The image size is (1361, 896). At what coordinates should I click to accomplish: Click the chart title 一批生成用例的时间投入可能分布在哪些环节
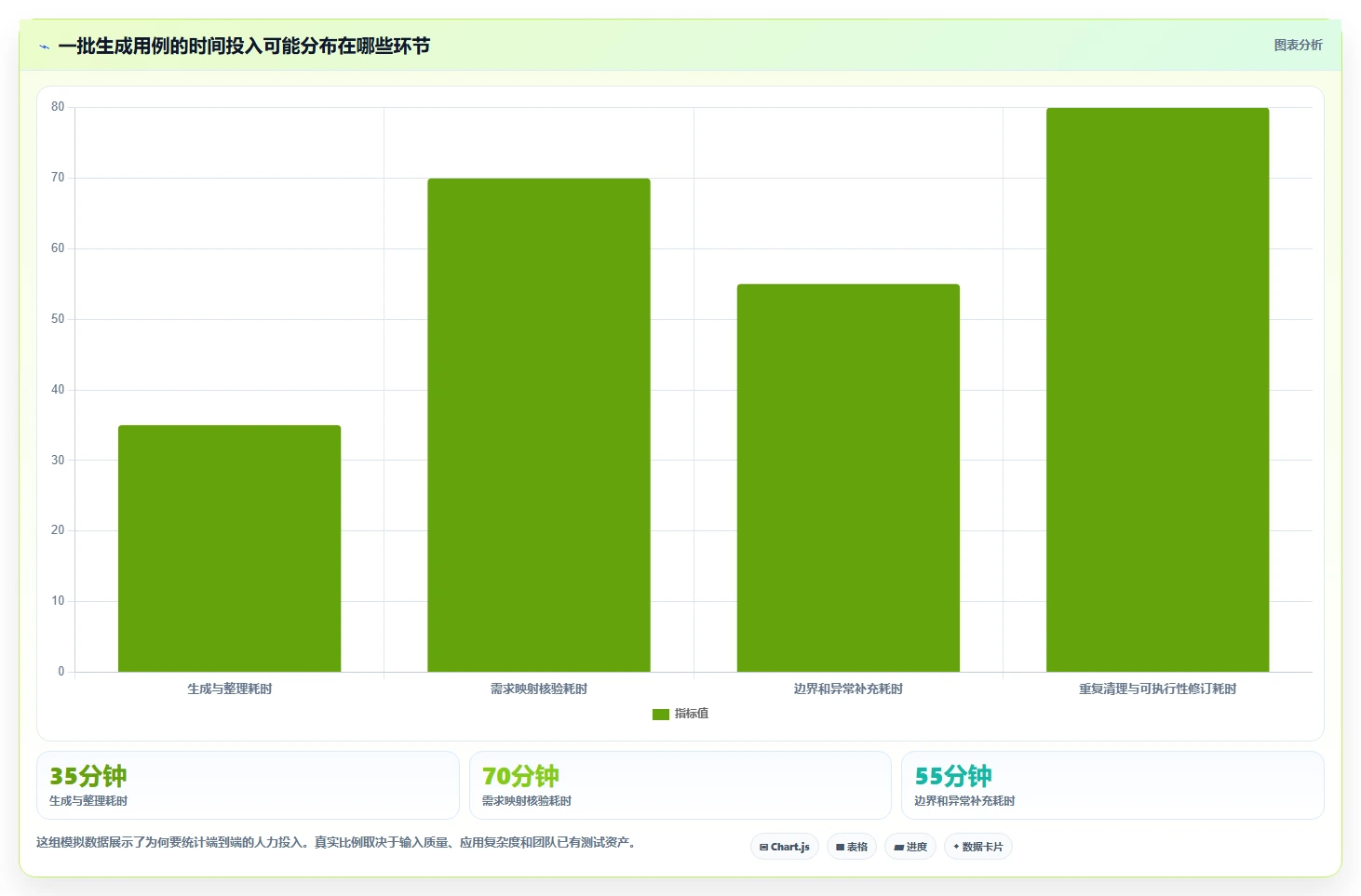pyautogui.click(x=244, y=47)
